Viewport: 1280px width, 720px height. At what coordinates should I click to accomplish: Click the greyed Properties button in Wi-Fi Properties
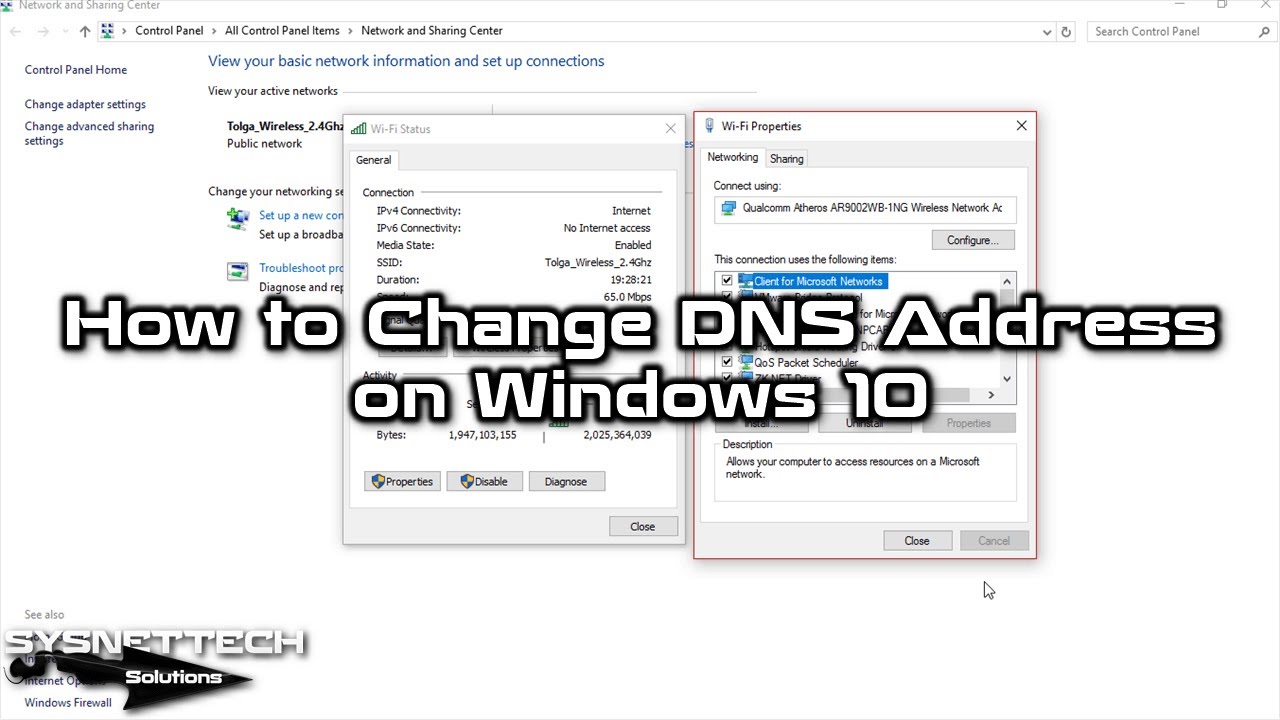[x=969, y=423]
